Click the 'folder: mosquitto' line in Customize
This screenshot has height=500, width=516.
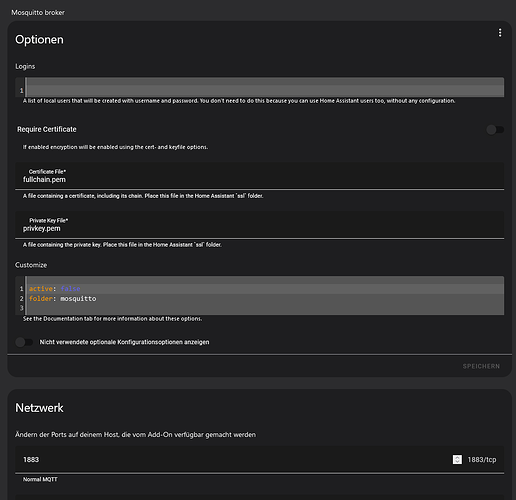[x=62, y=299]
